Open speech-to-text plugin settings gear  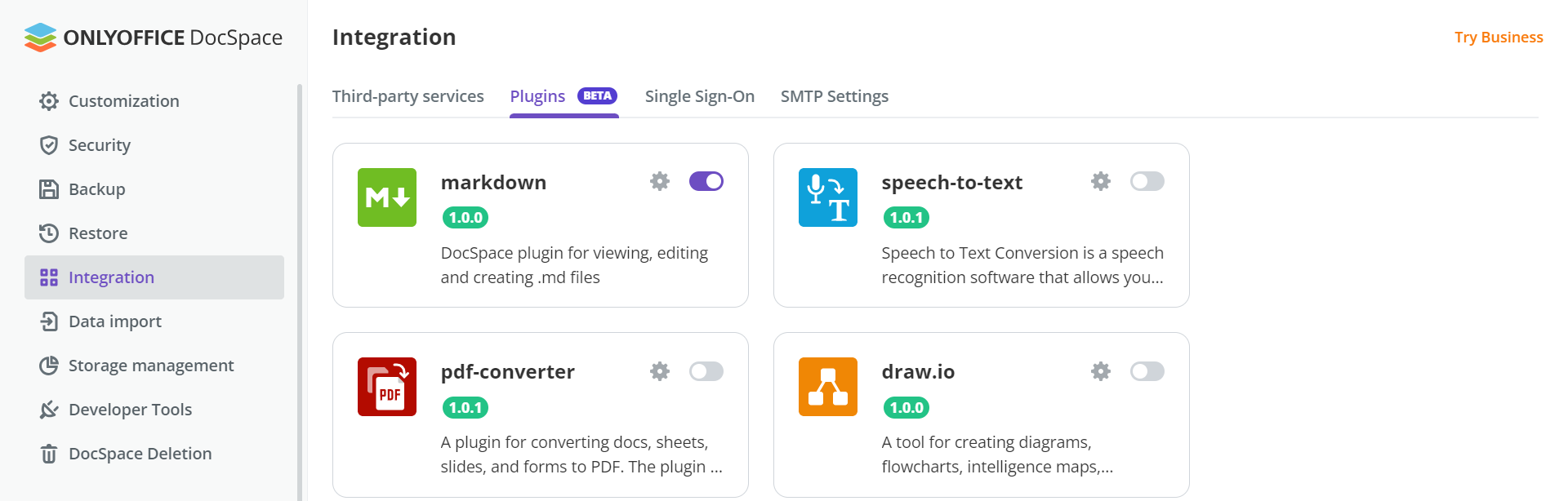click(1101, 181)
